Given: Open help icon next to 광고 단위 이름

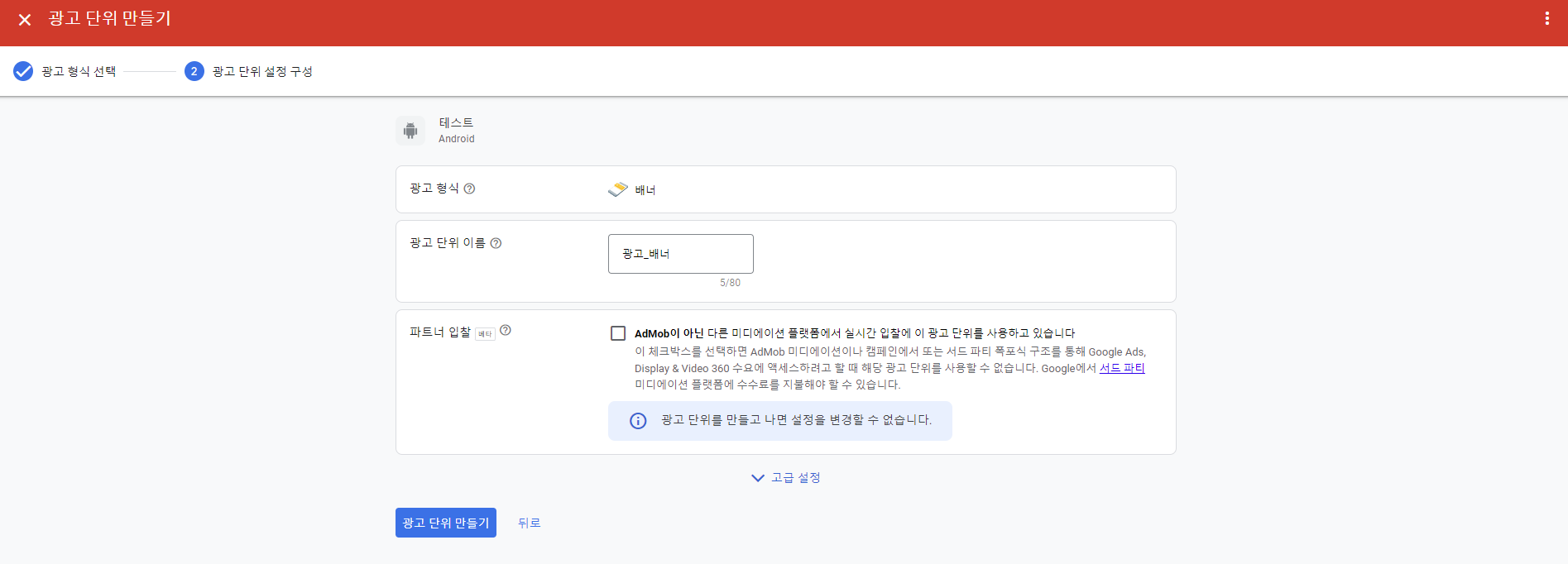Looking at the screenshot, I should pyautogui.click(x=496, y=243).
